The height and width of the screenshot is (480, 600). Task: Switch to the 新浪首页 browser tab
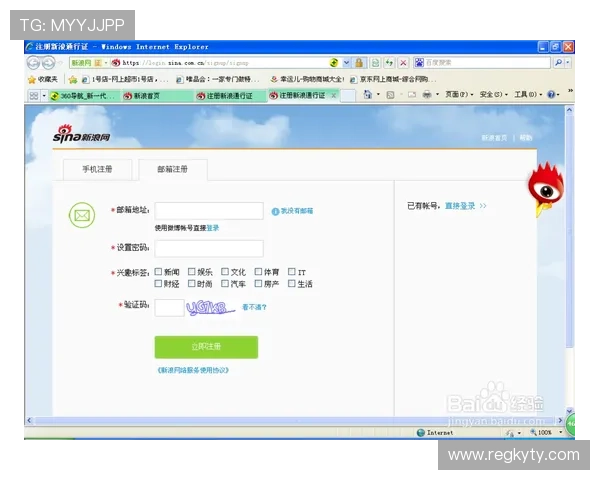[155, 96]
